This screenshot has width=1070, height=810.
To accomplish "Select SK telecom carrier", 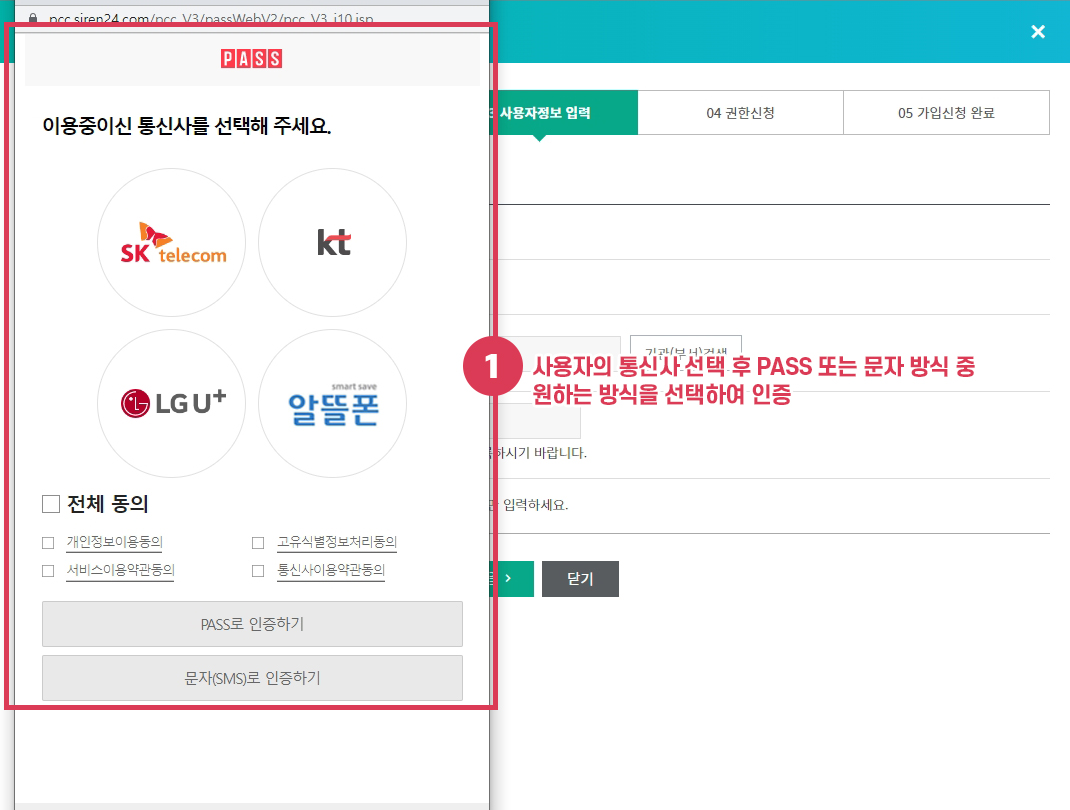I will (x=171, y=243).
